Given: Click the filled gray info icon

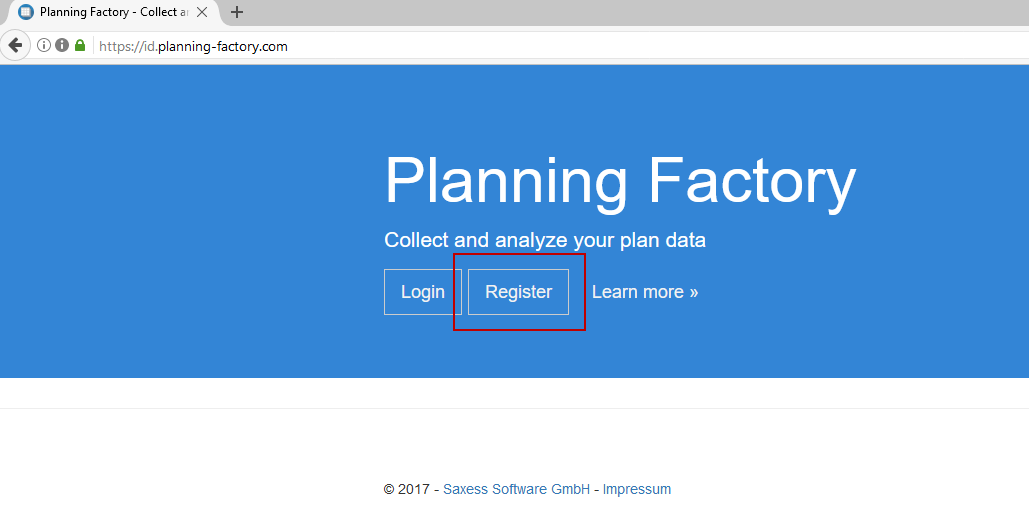Looking at the screenshot, I should pyautogui.click(x=61, y=45).
